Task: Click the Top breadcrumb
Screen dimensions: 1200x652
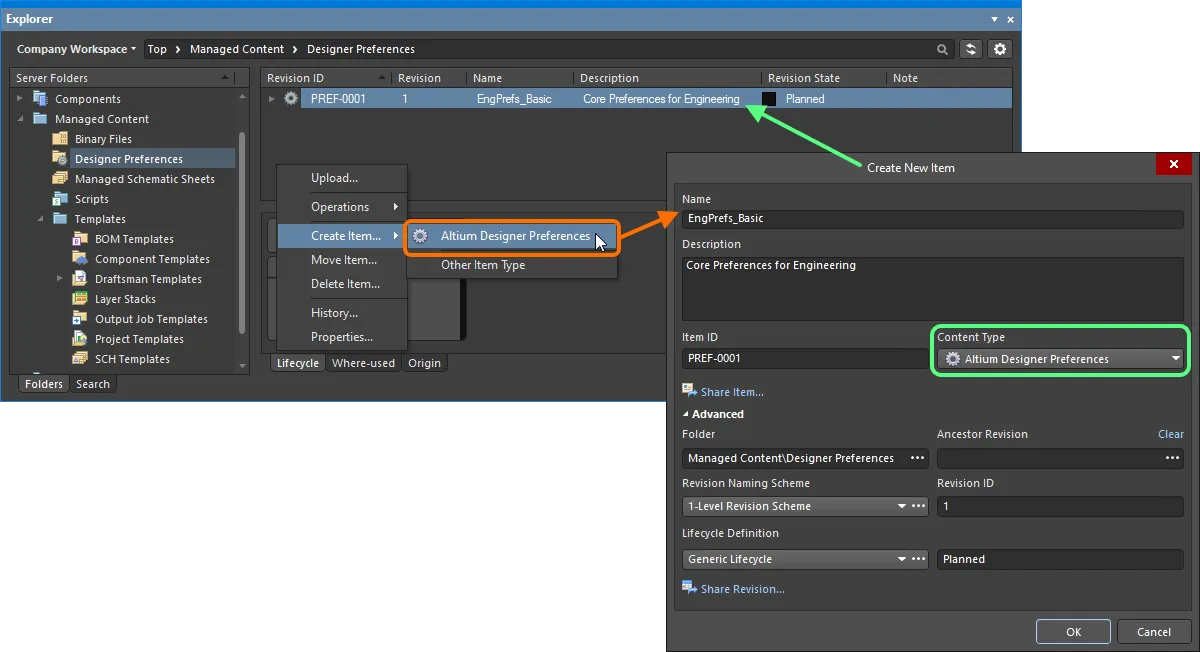Action: coord(157,49)
